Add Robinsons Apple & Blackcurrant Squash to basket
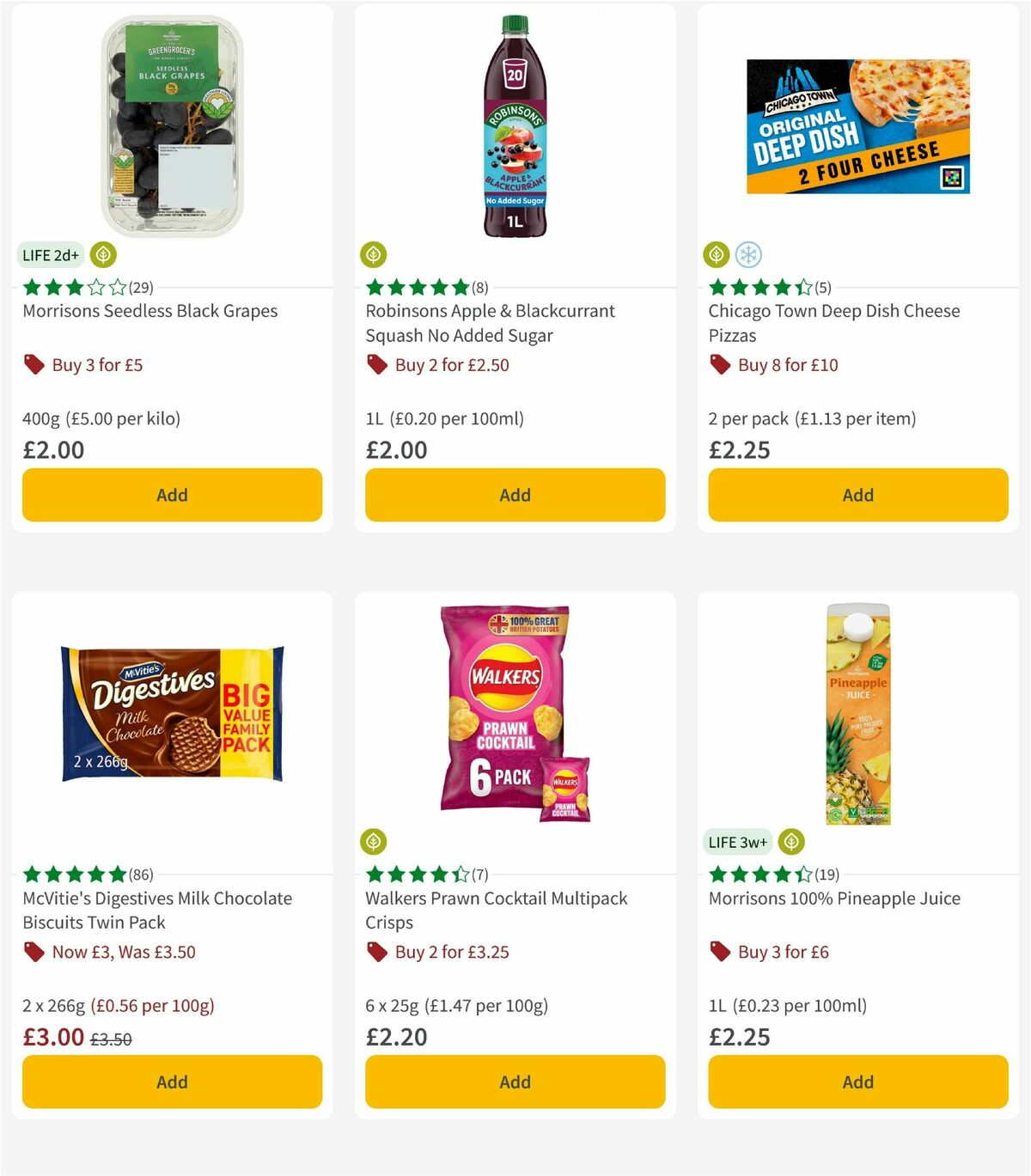Screen dimensions: 1031x1176 coord(515,495)
